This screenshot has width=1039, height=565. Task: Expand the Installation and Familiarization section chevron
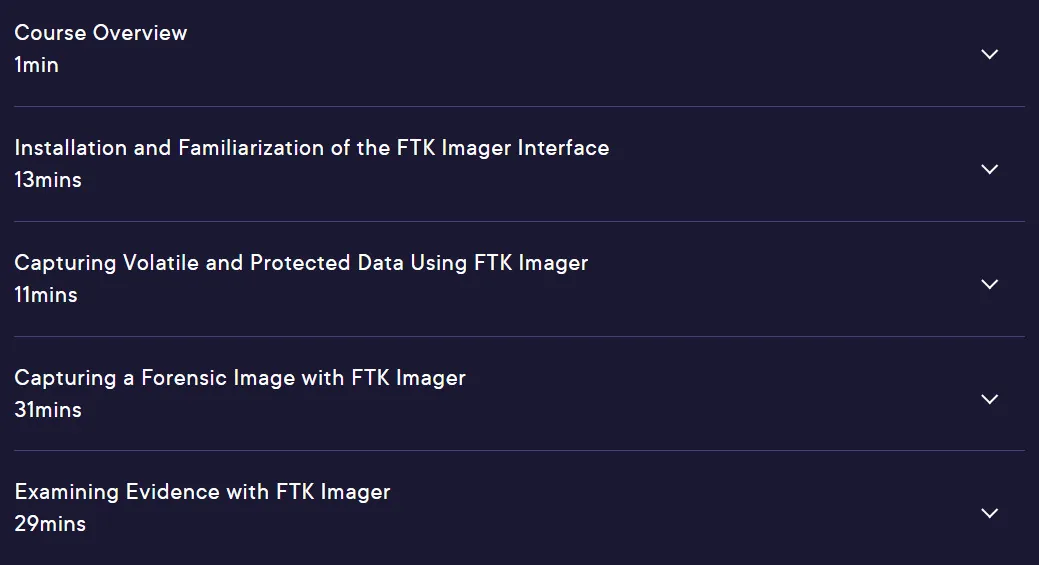point(989,170)
